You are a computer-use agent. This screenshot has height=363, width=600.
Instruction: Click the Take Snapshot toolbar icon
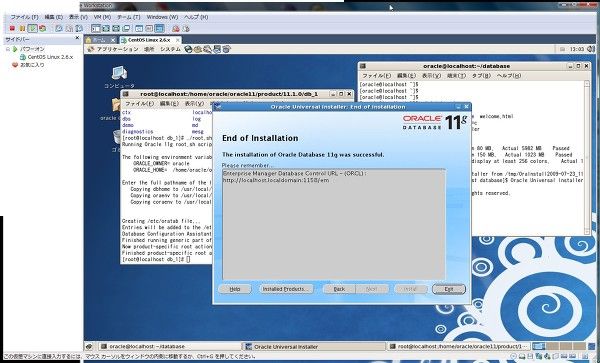[x=59, y=28]
